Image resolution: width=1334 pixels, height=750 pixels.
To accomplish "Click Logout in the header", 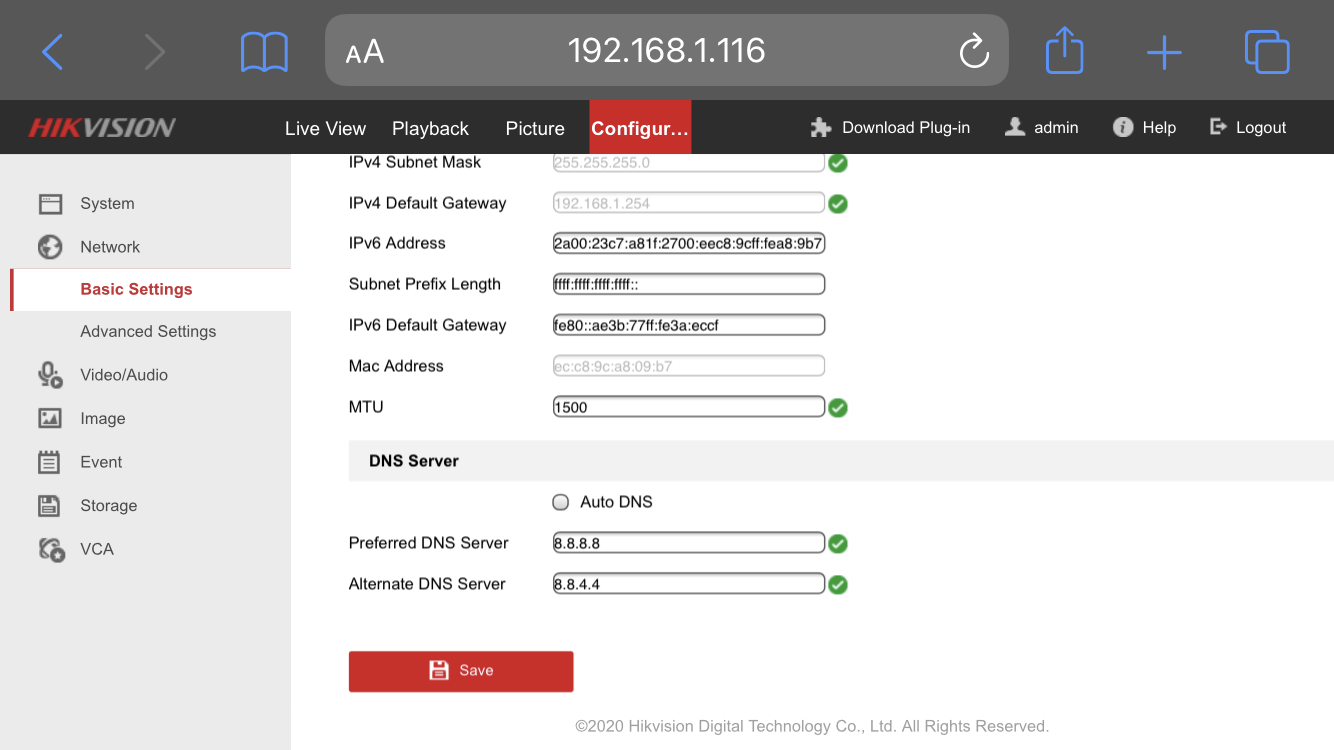I will pos(1248,128).
